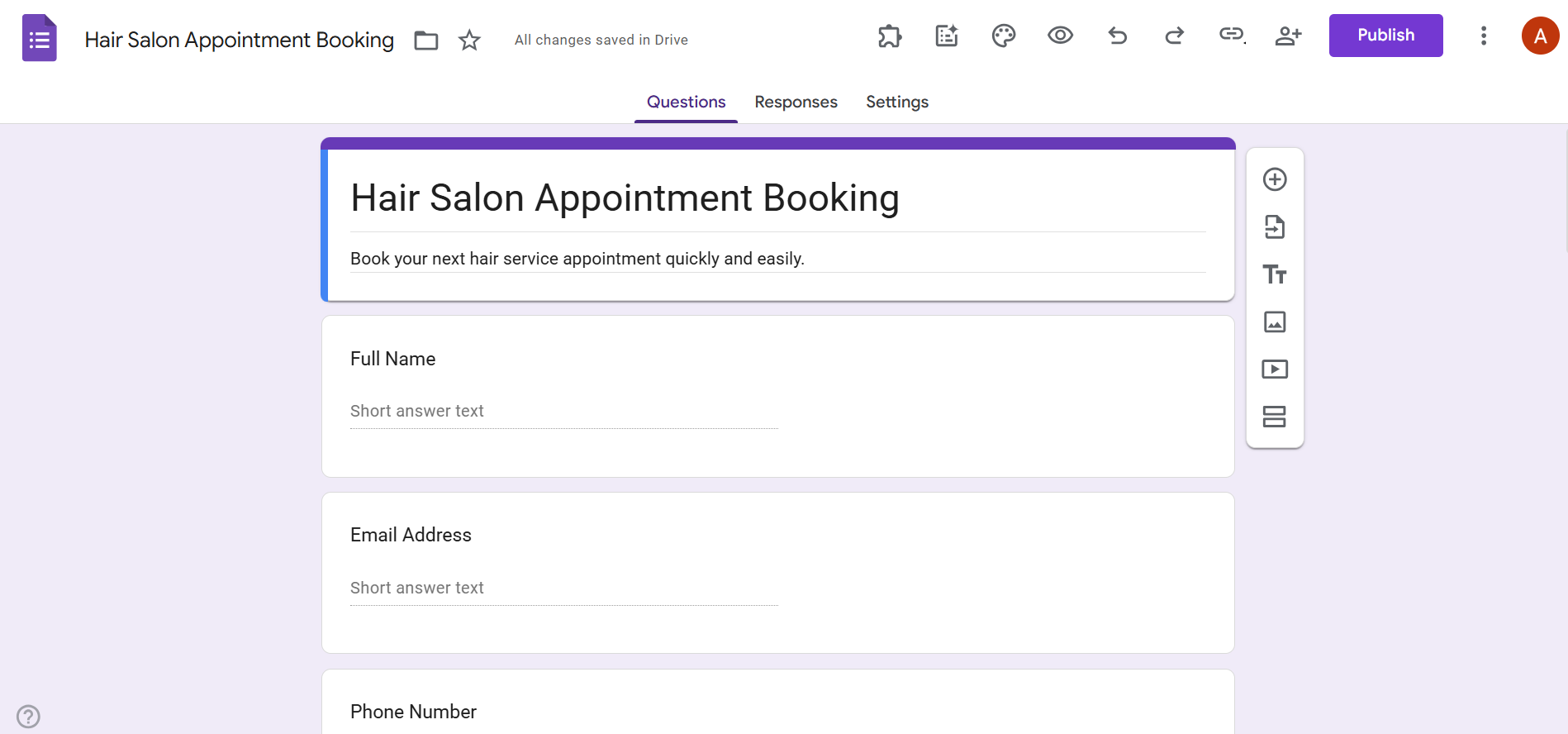The width and height of the screenshot is (1568, 734).
Task: Add title and description
Action: click(x=1275, y=274)
